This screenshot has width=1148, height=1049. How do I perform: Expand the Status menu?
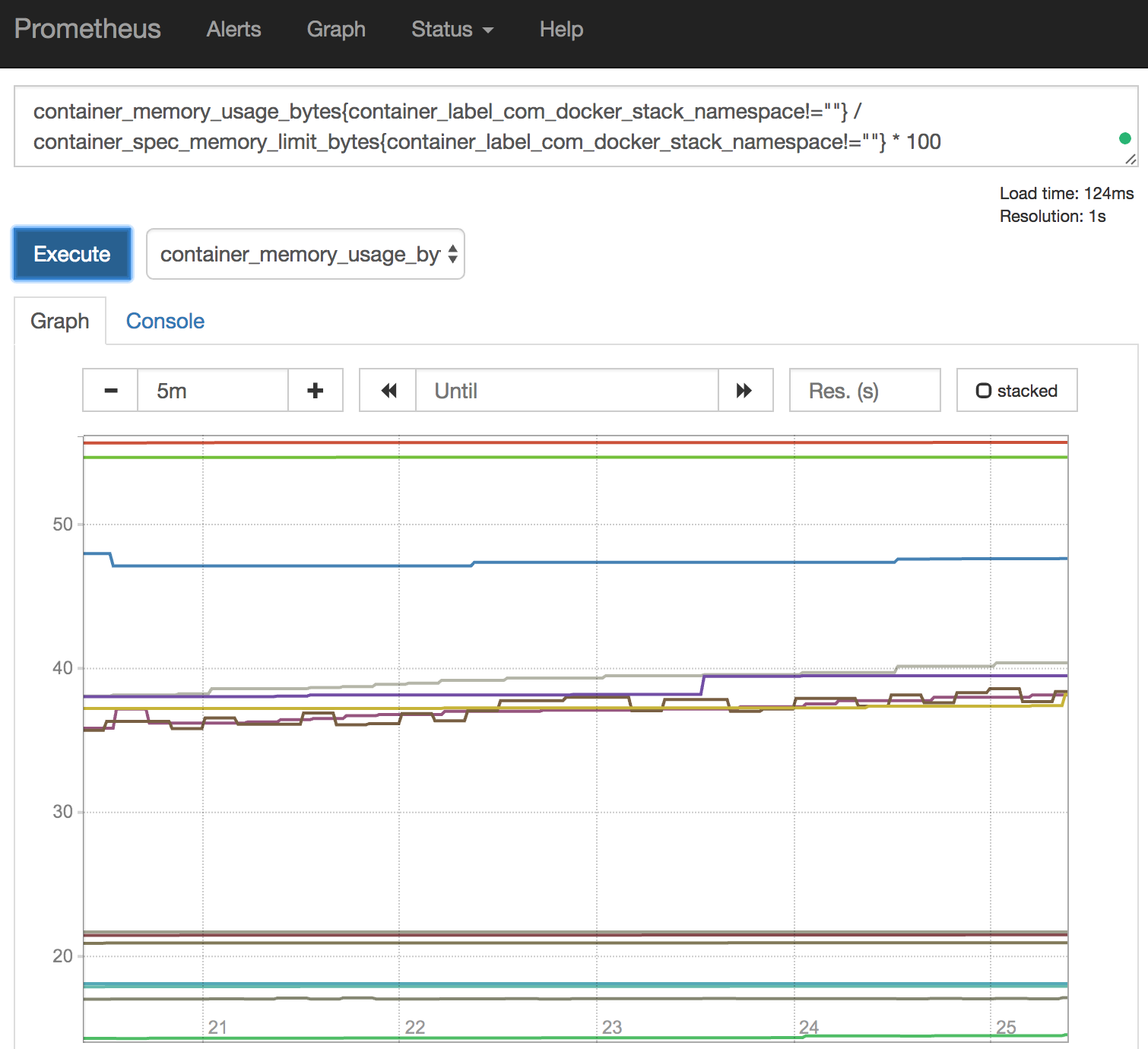coord(452,30)
